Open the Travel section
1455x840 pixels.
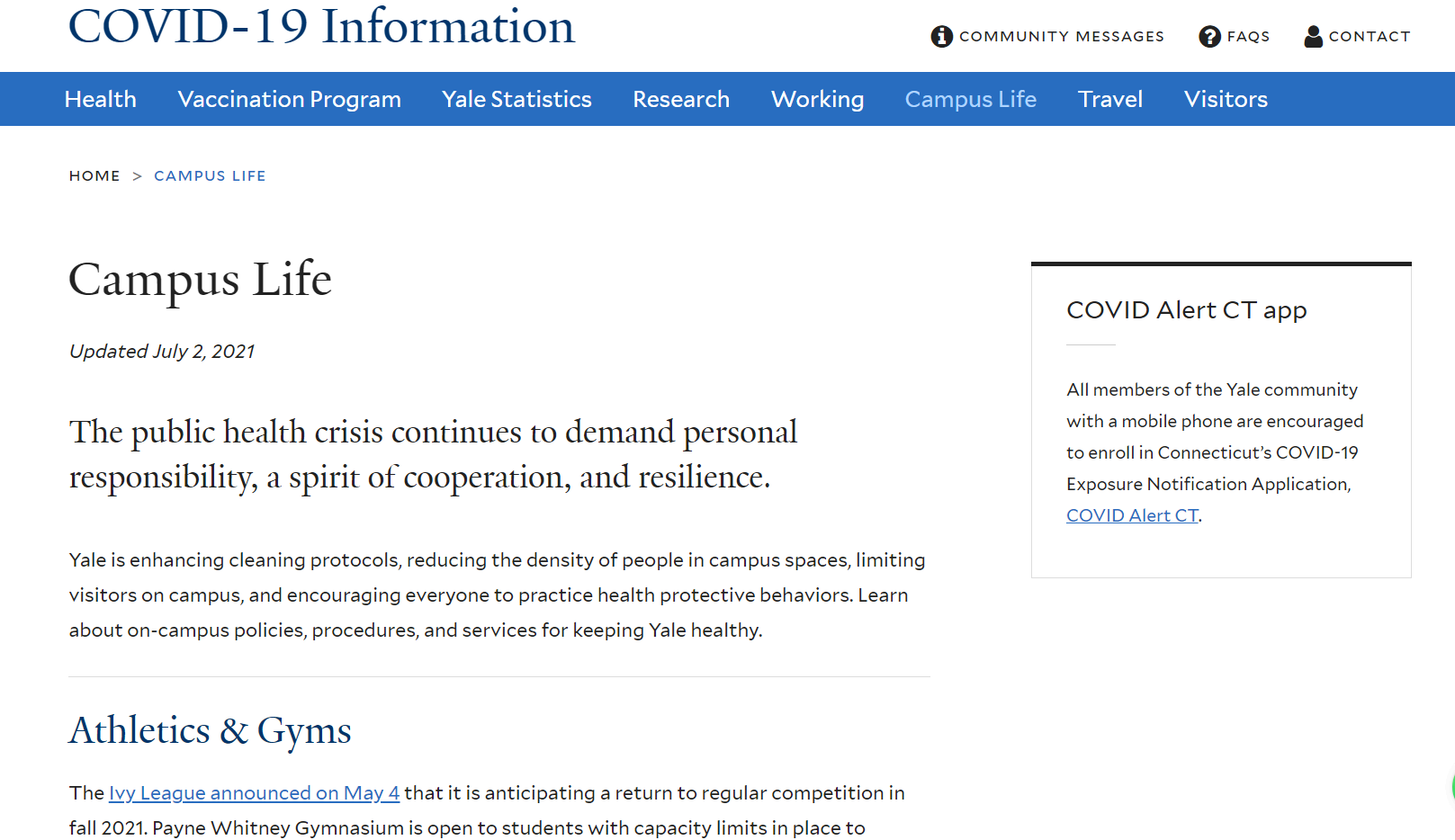pos(1110,99)
